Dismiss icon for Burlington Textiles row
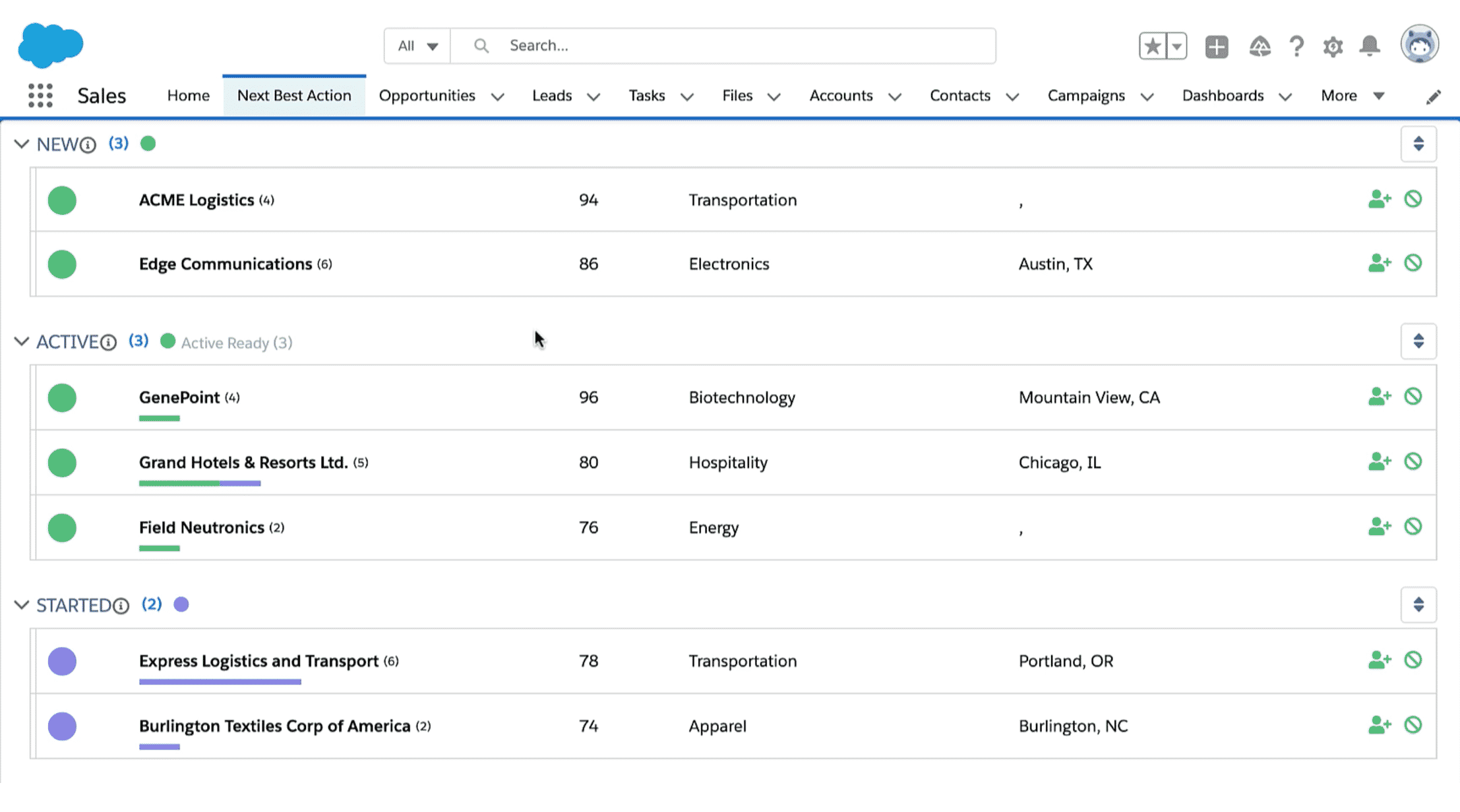This screenshot has width=1460, height=812. click(1413, 725)
